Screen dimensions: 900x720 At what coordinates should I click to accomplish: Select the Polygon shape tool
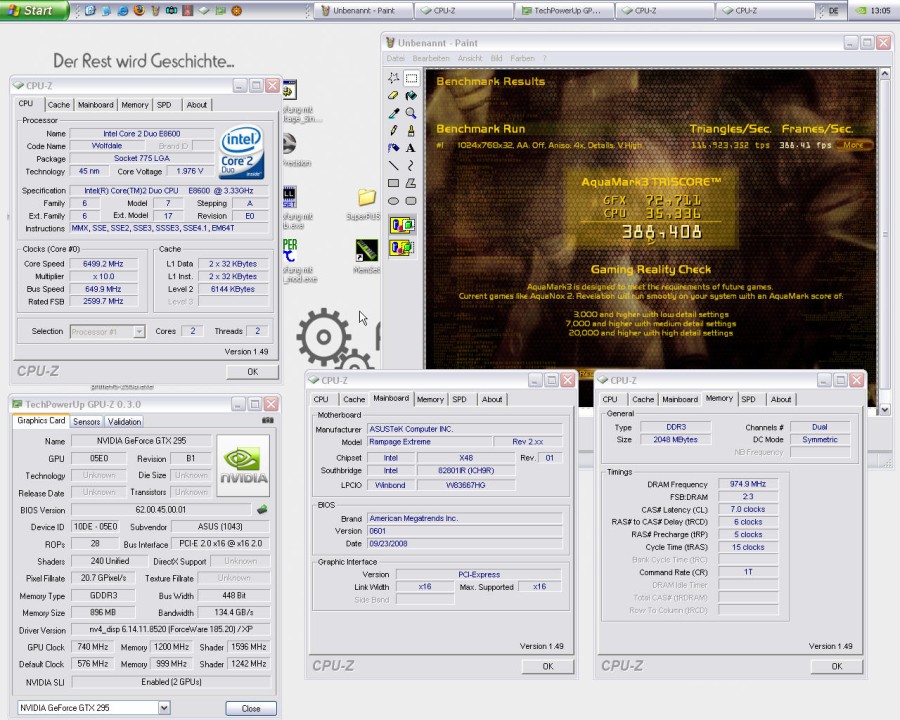(x=411, y=183)
